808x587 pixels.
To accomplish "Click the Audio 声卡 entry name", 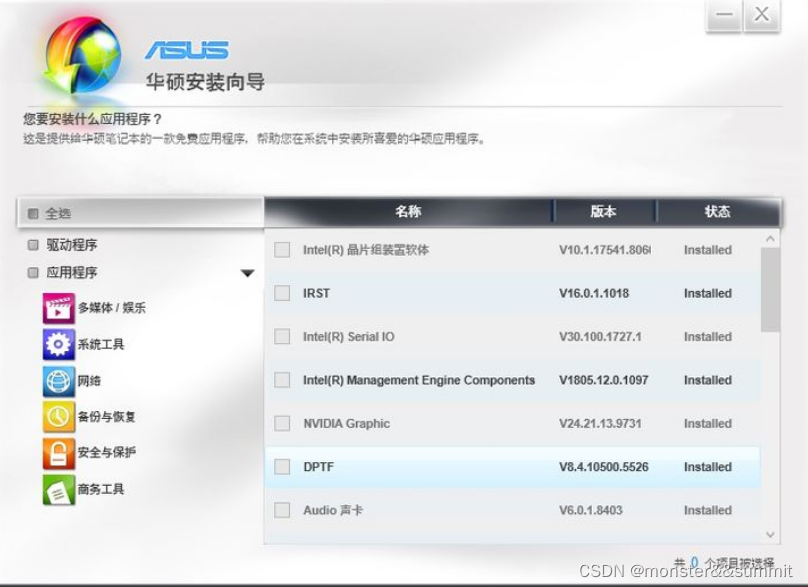I will (x=333, y=510).
